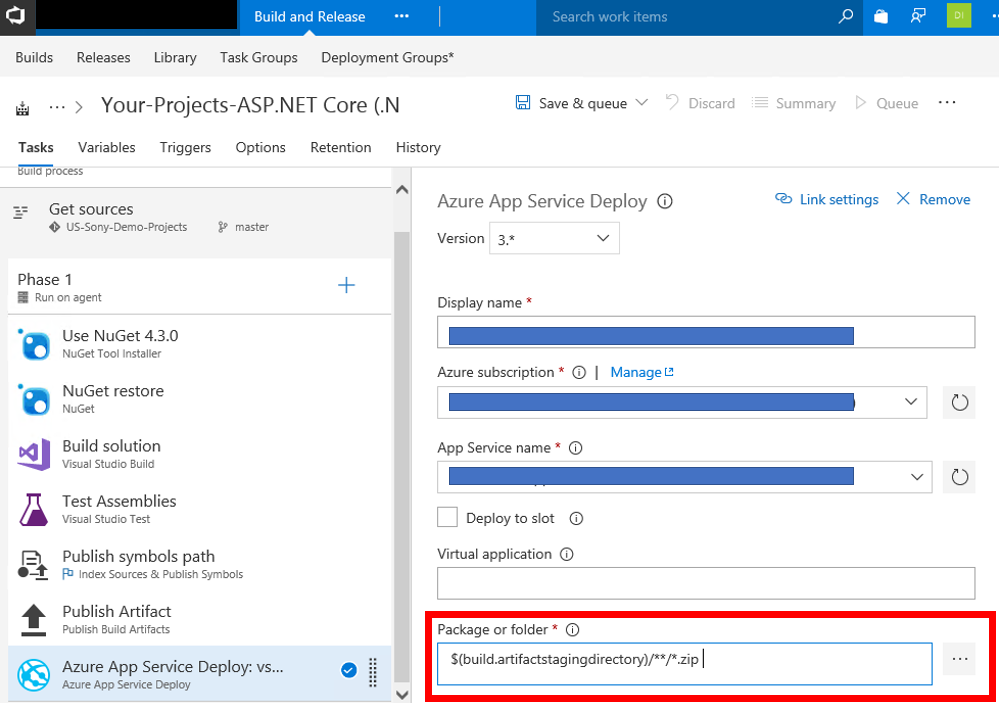The height and width of the screenshot is (703, 999).
Task: Enable the Deploy to slot checkbox
Action: pos(447,517)
